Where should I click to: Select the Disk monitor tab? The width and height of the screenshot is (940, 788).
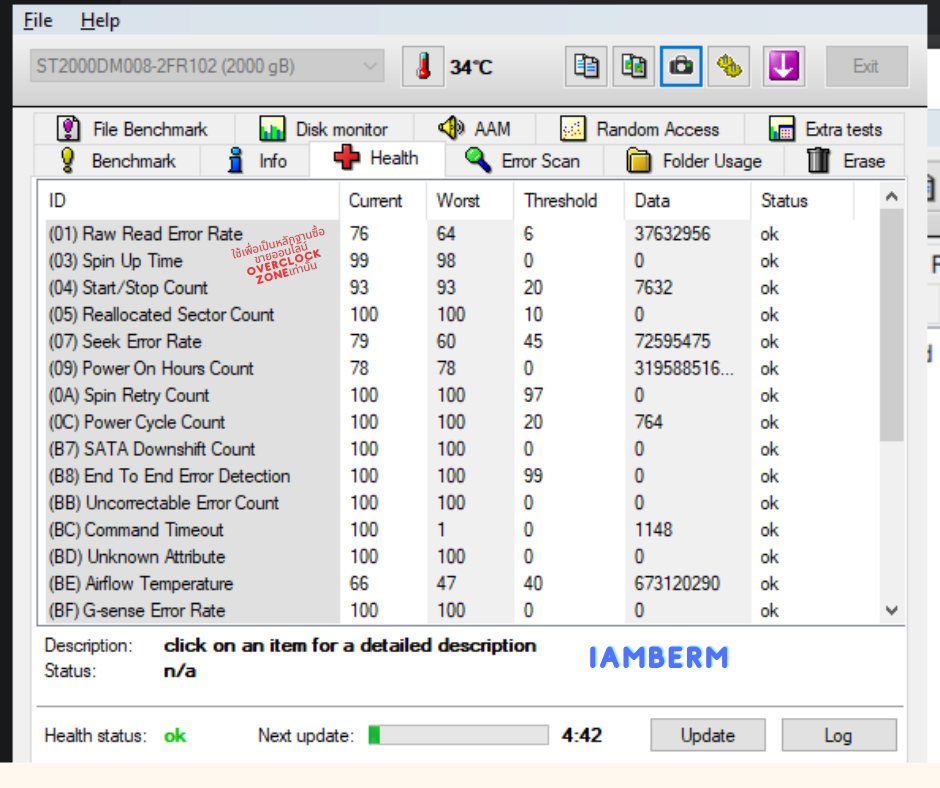tap(323, 129)
